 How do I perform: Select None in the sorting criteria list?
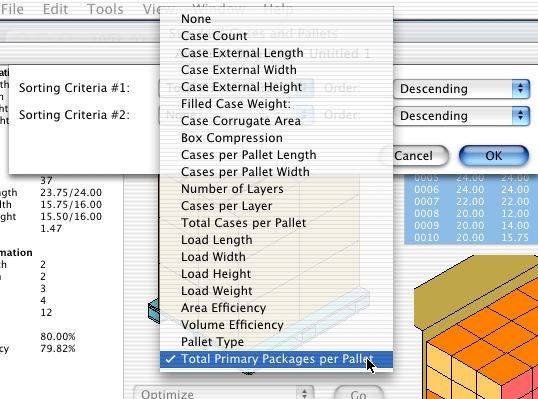[276, 19]
